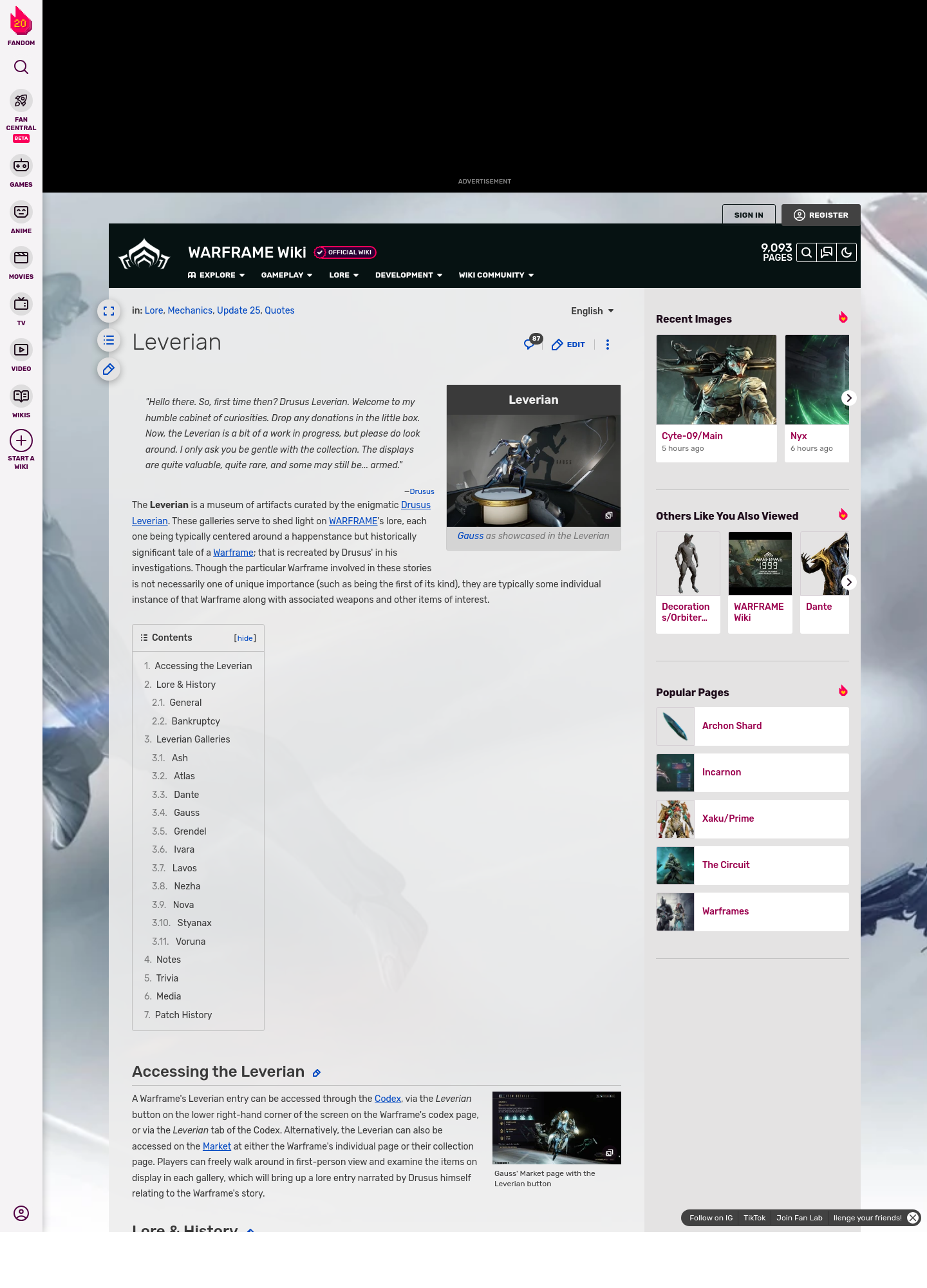Screen dimensions: 927x1288
Task: Open the 87 comments bubble icon
Action: (532, 343)
